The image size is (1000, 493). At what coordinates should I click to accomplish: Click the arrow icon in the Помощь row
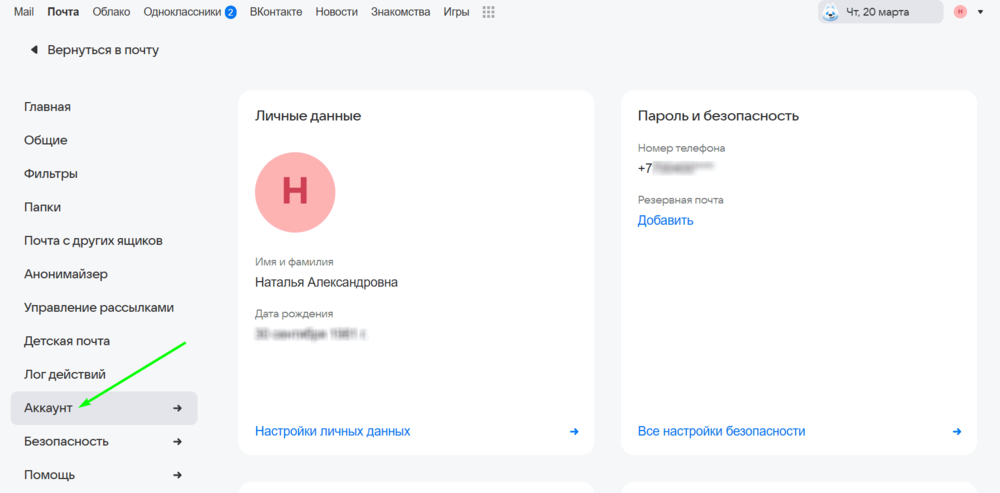click(x=178, y=475)
